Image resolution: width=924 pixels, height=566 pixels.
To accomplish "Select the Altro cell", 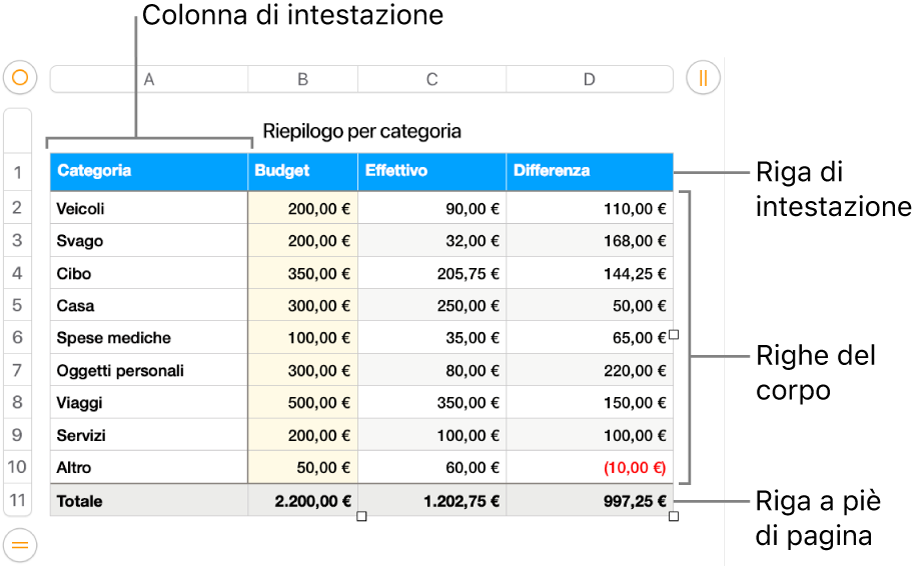I will [149, 467].
